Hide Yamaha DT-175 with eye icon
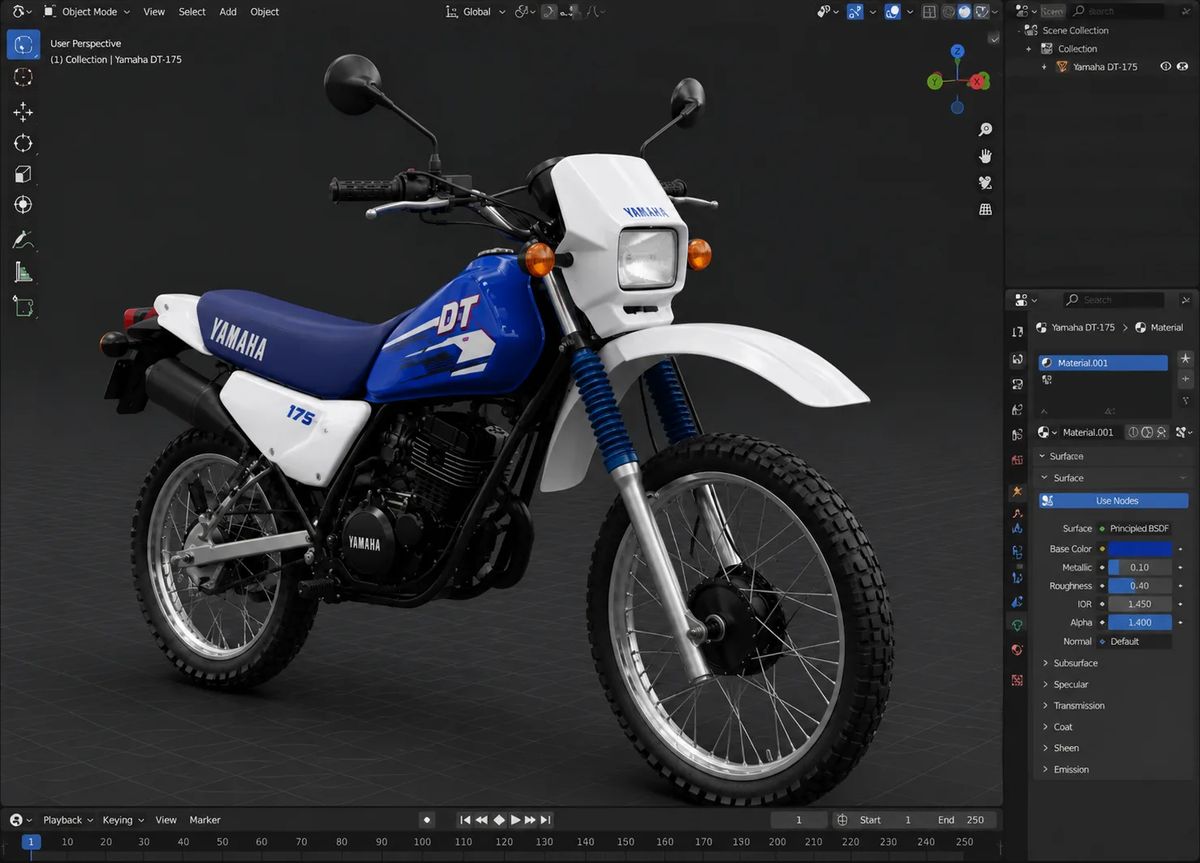The height and width of the screenshot is (863, 1200). pyautogui.click(x=1165, y=67)
